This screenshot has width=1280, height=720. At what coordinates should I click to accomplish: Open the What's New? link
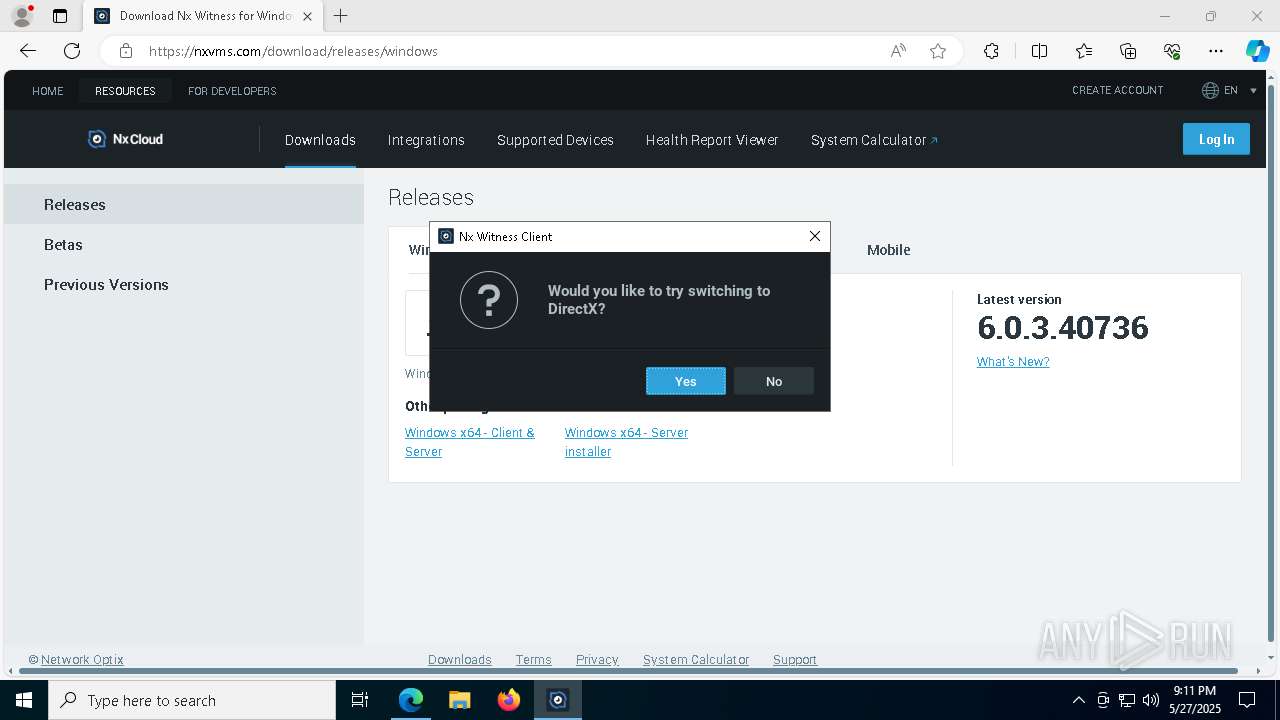pyautogui.click(x=1013, y=362)
